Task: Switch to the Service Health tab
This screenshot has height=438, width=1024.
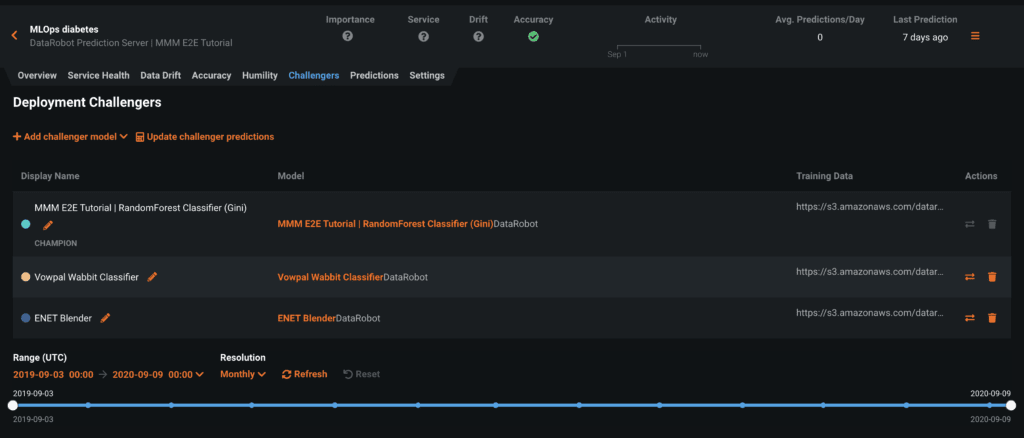Action: [99, 76]
